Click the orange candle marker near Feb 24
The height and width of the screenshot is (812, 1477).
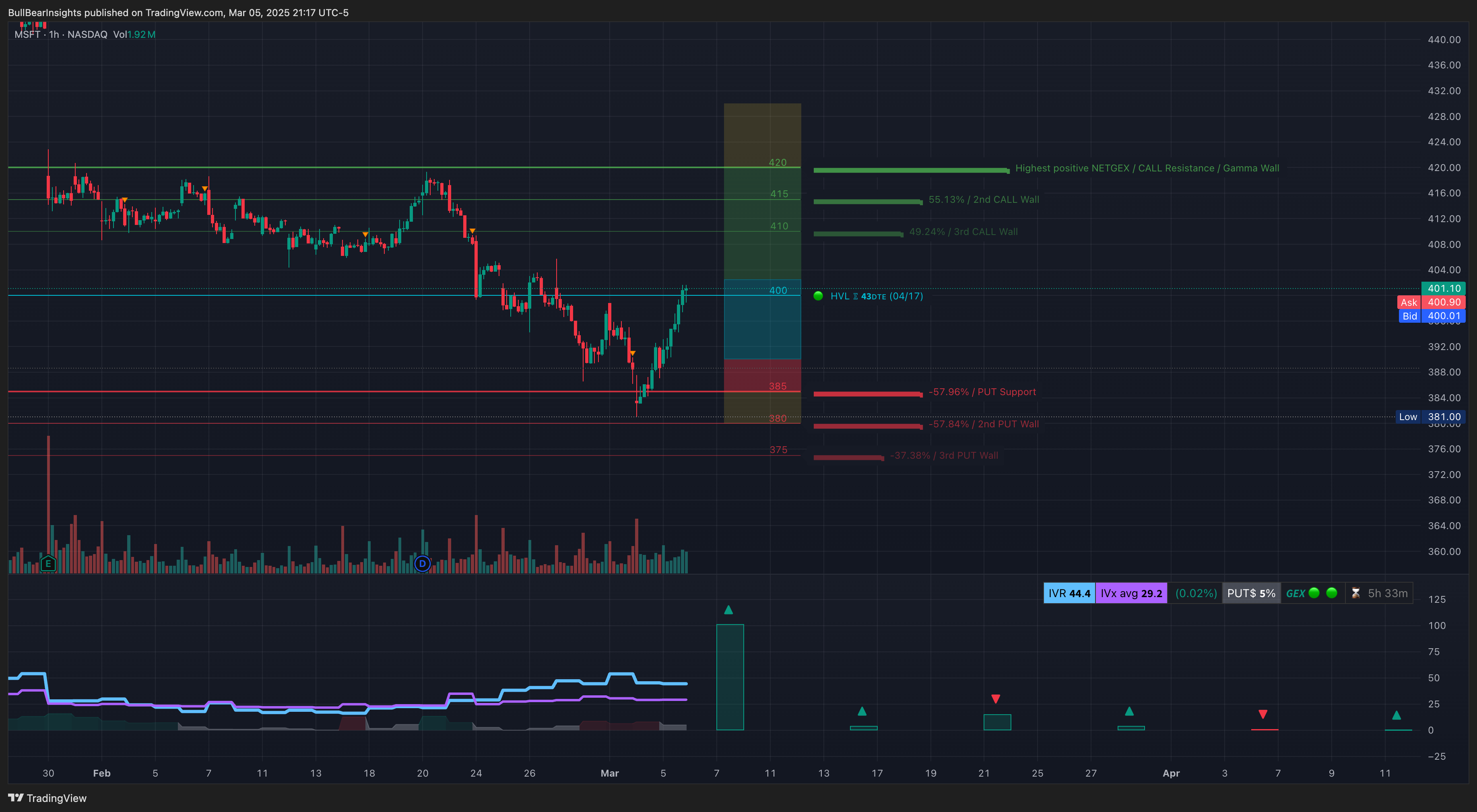pos(472,231)
